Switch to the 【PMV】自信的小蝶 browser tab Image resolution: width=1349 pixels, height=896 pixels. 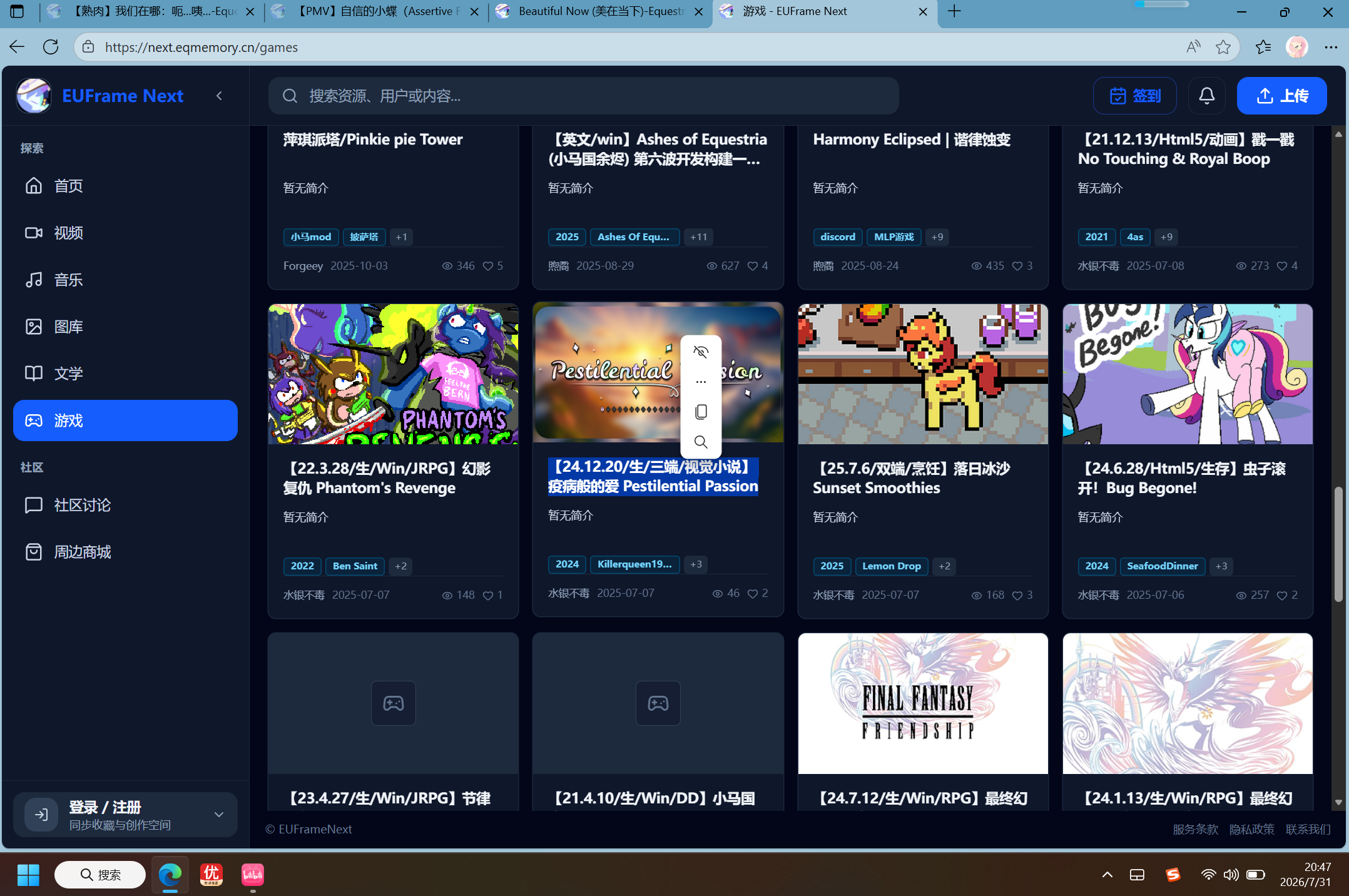tap(377, 11)
